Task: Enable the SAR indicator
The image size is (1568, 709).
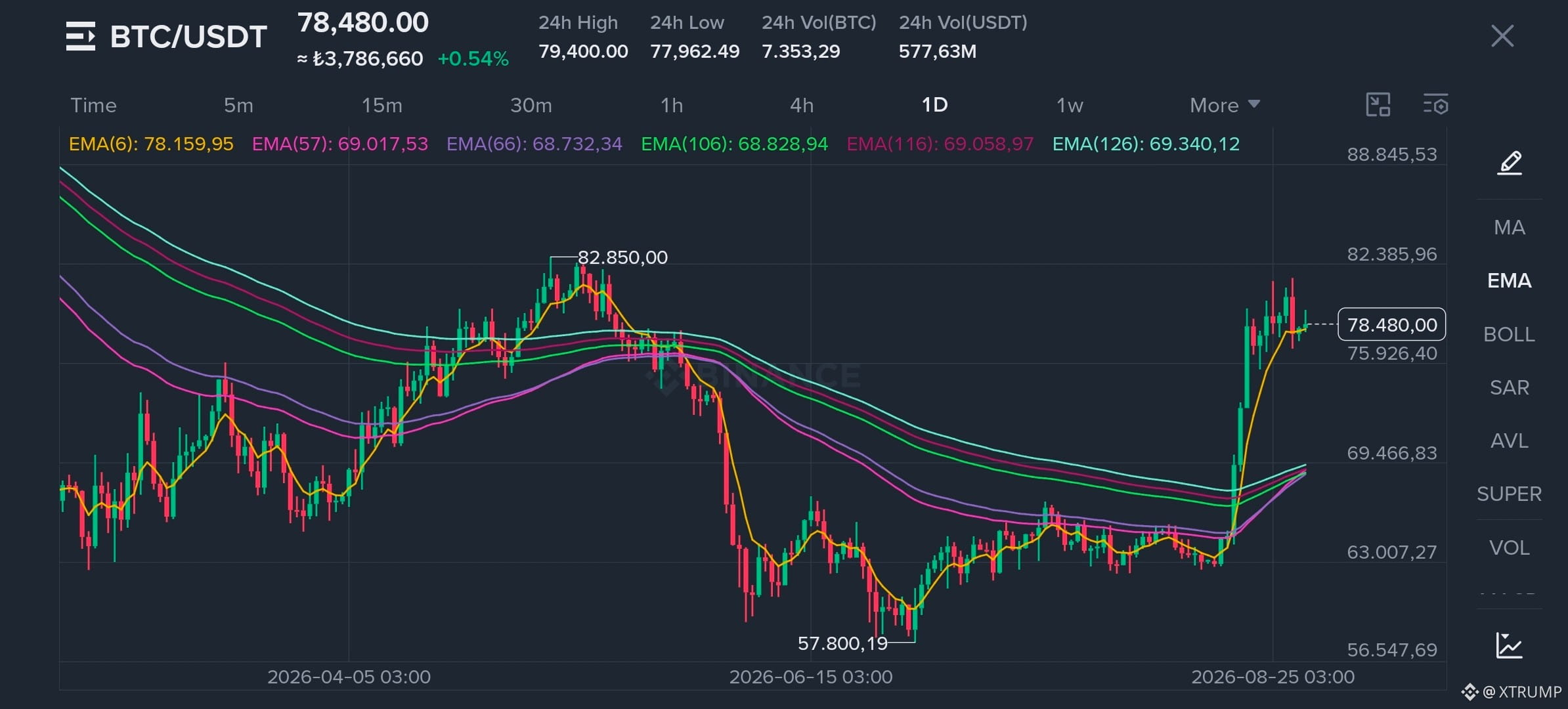Action: point(1510,388)
